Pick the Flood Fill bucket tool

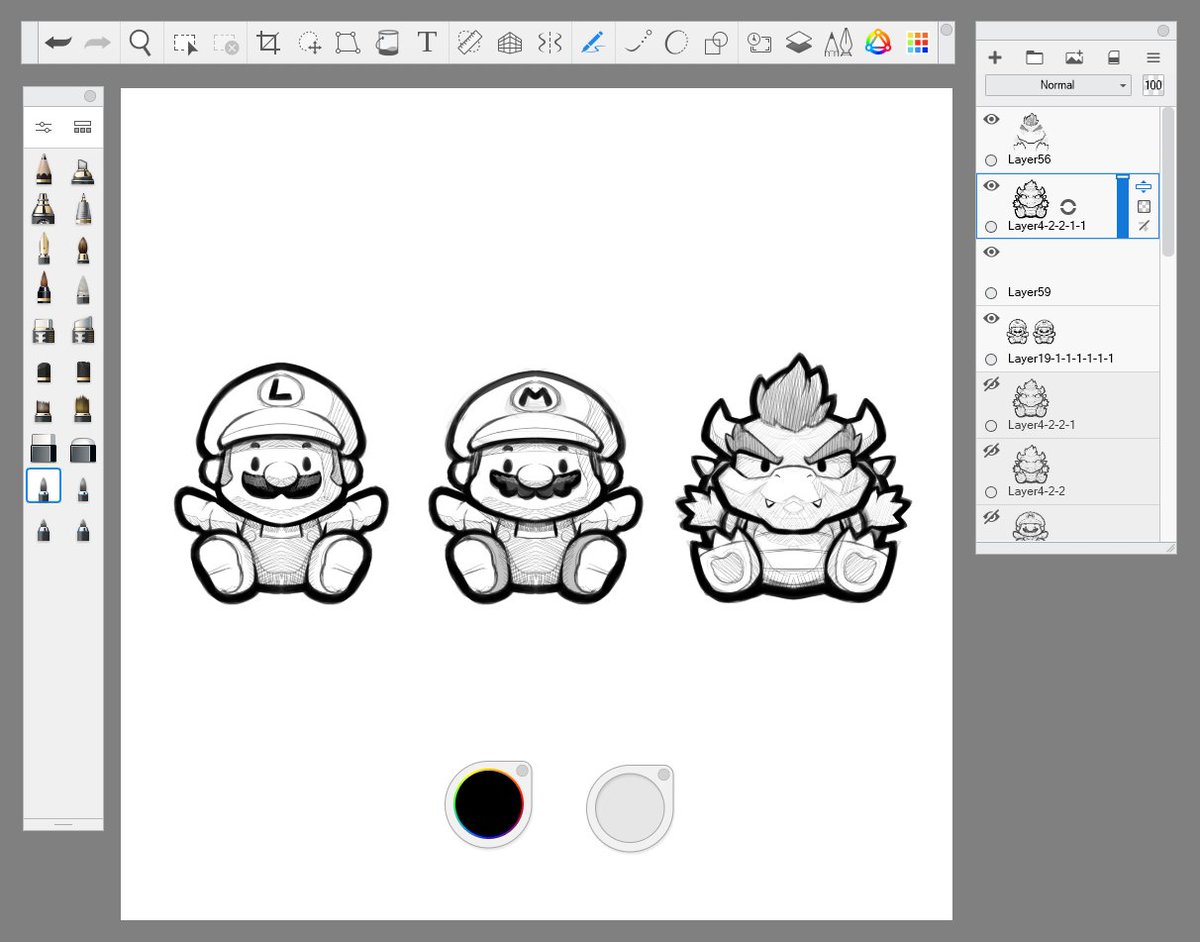(x=387, y=43)
